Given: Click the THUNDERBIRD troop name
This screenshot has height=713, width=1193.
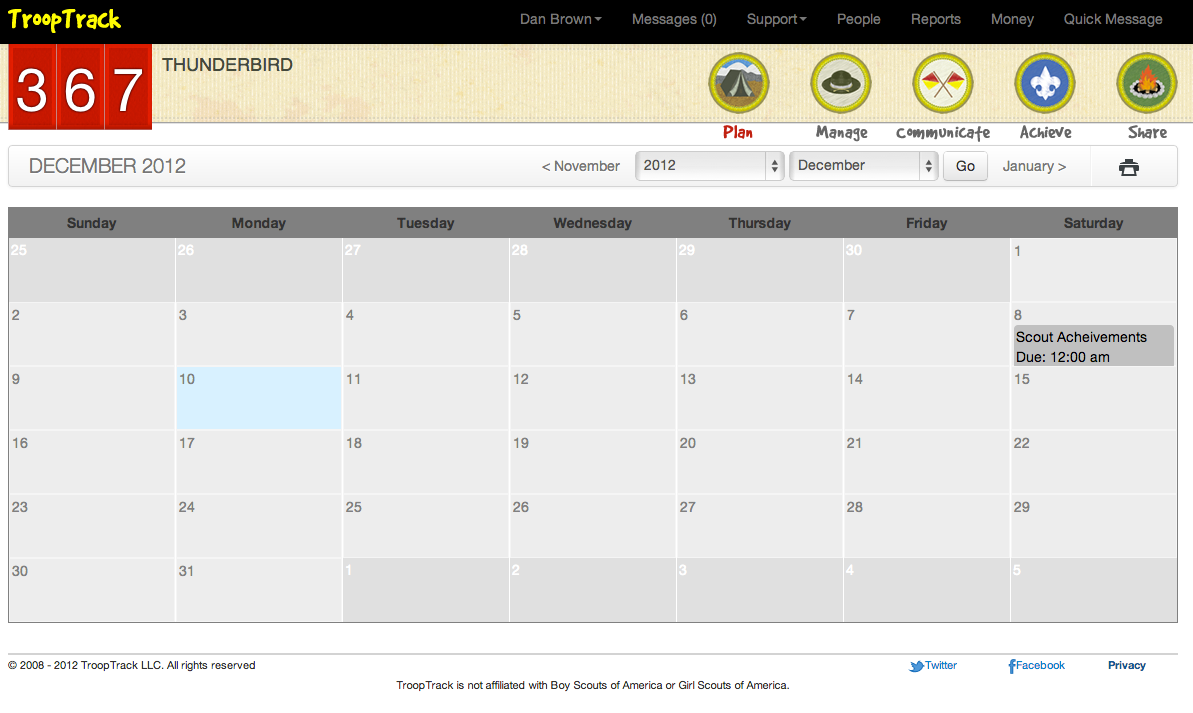Looking at the screenshot, I should [227, 65].
